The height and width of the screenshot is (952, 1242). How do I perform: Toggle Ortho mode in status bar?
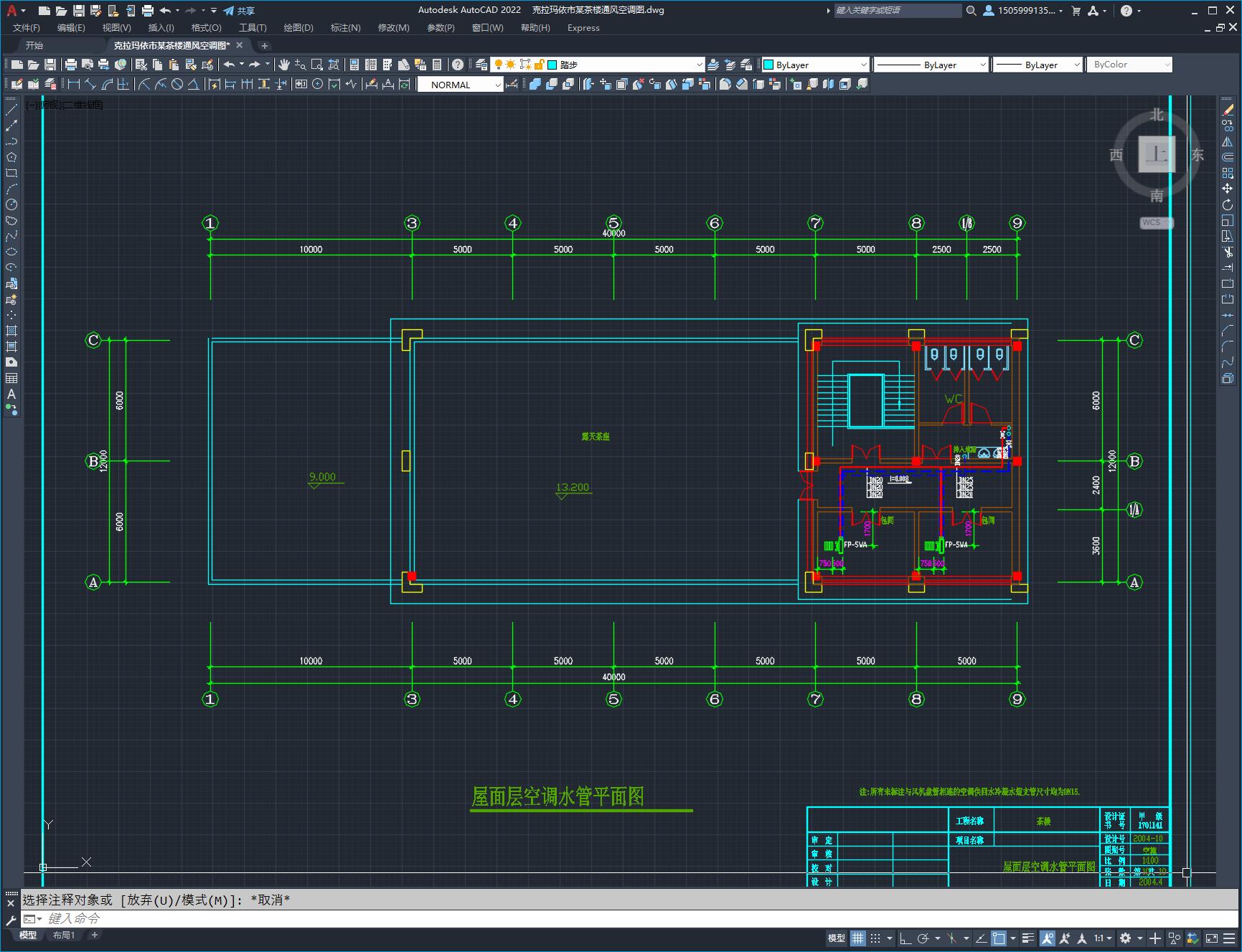coord(905,938)
